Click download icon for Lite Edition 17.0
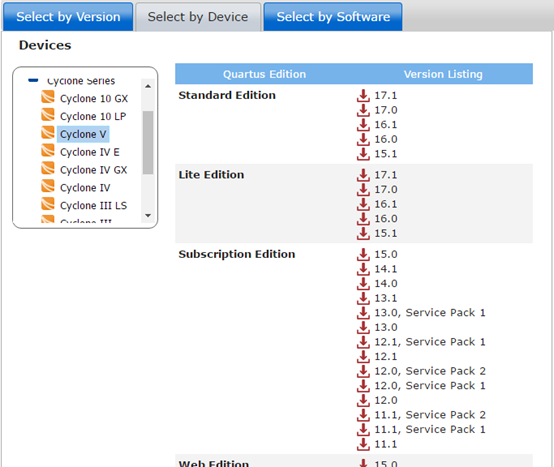 tap(363, 190)
